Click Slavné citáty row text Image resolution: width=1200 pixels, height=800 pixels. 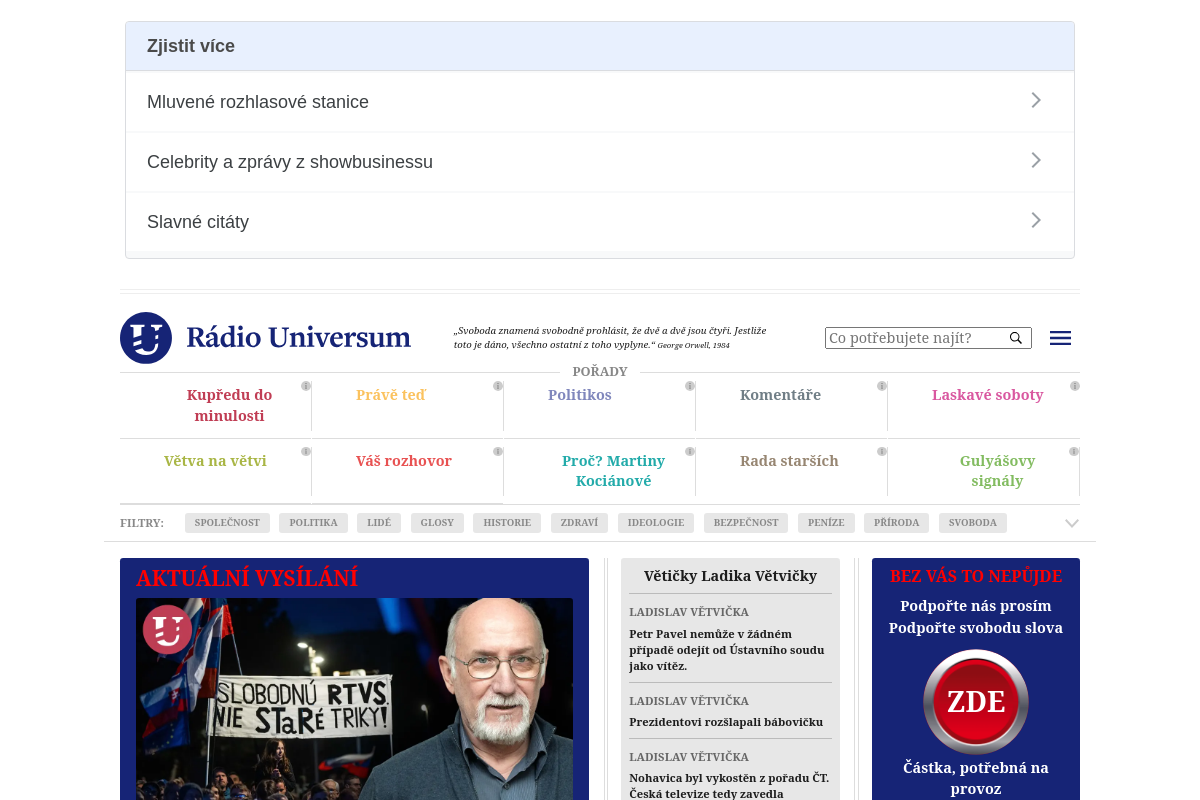pyautogui.click(x=198, y=222)
